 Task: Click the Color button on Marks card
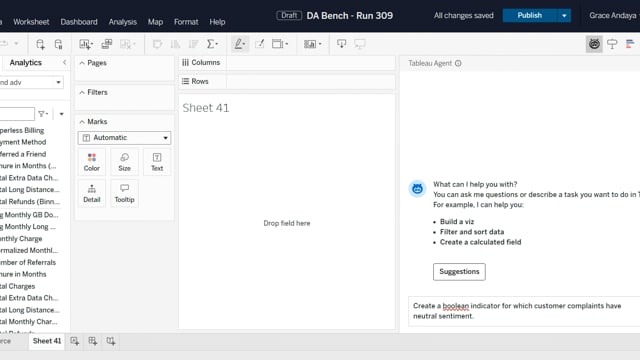pos(92,162)
